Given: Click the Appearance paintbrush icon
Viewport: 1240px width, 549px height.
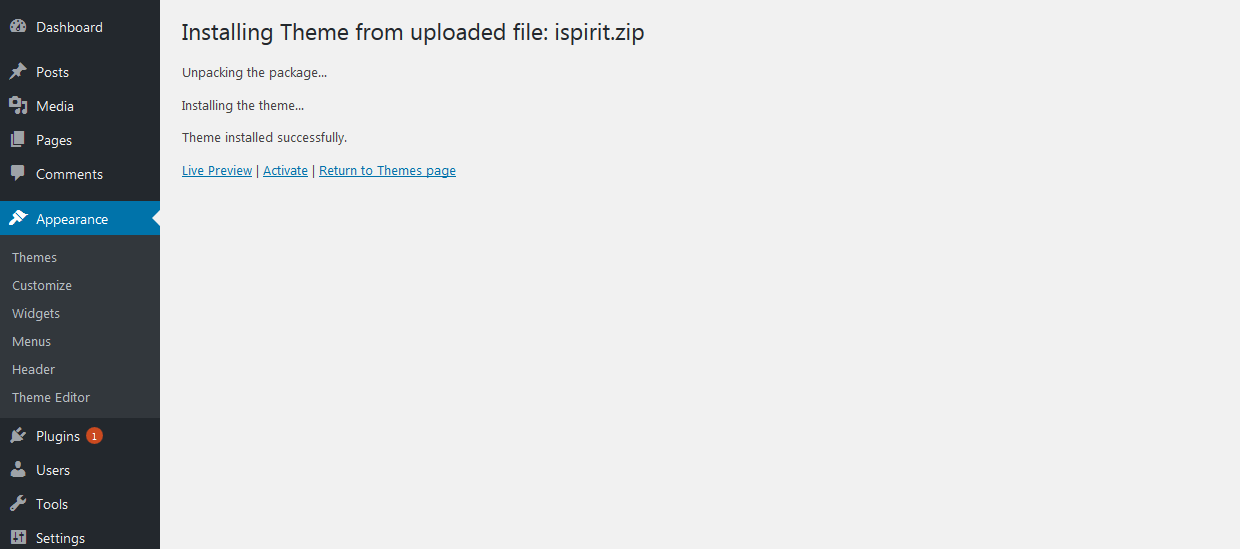Looking at the screenshot, I should (18, 219).
